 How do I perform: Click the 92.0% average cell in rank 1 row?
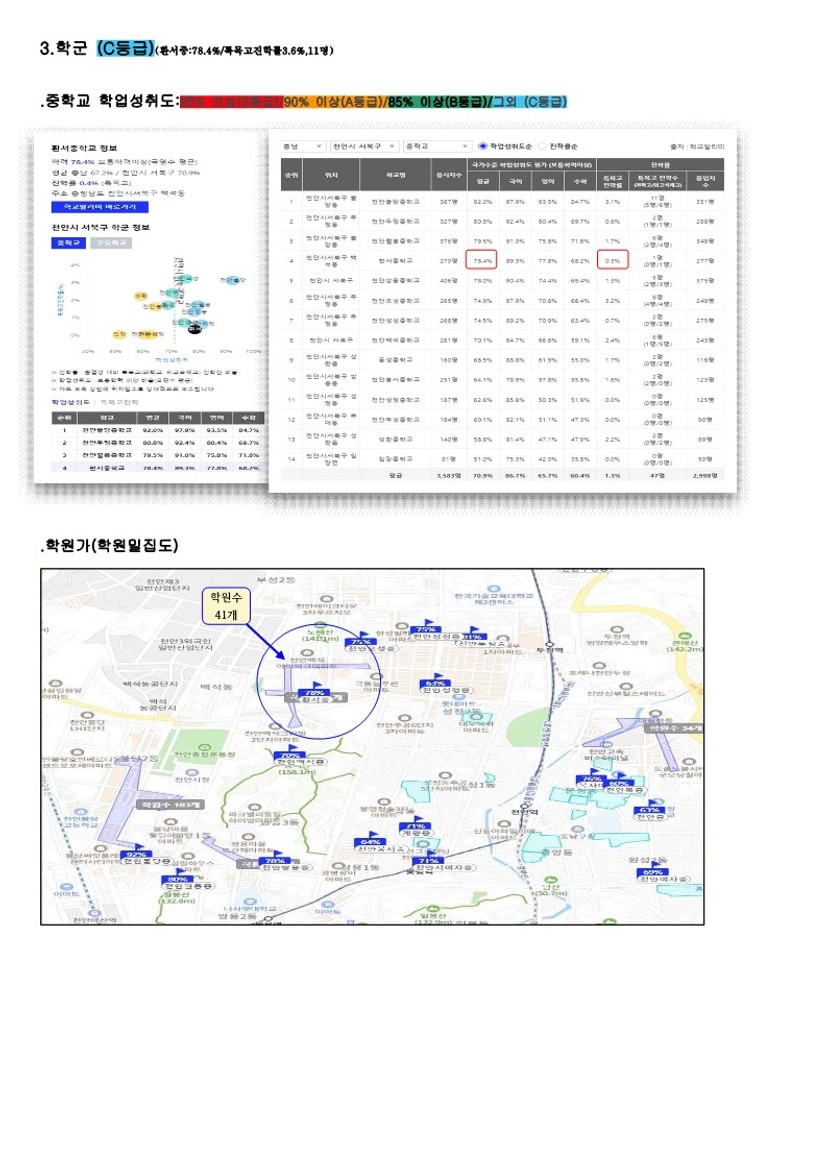(x=482, y=201)
